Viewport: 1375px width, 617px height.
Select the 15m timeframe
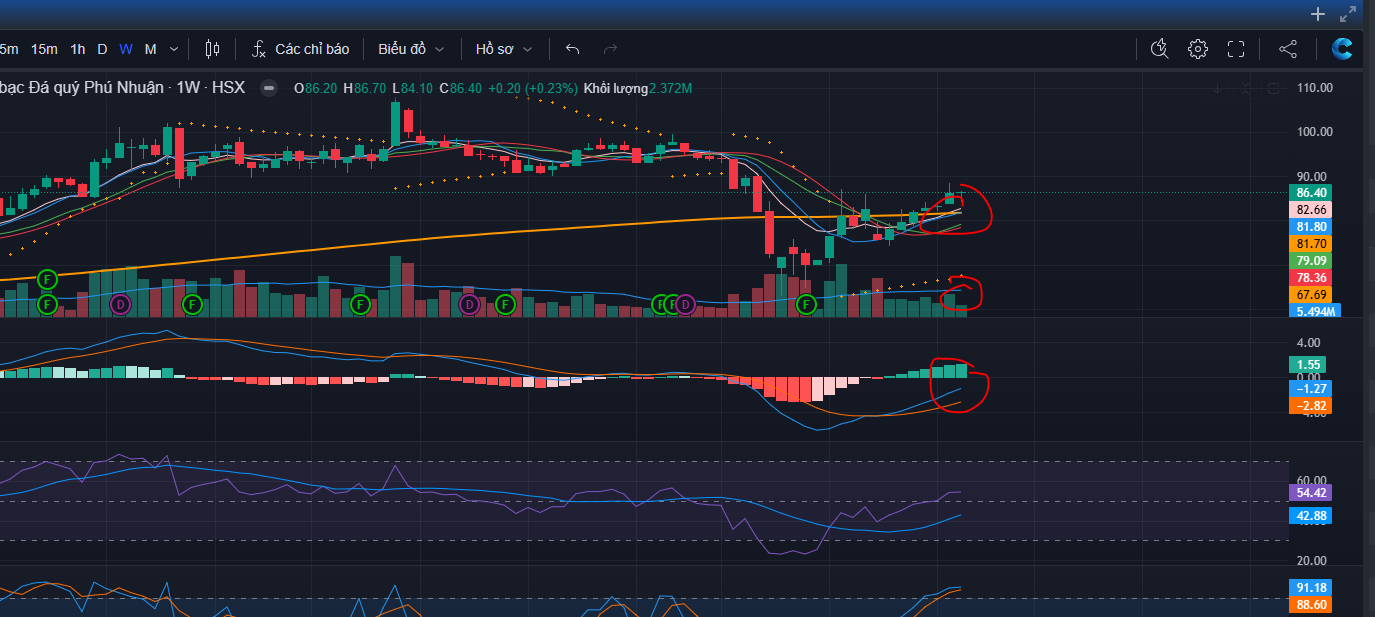click(44, 49)
